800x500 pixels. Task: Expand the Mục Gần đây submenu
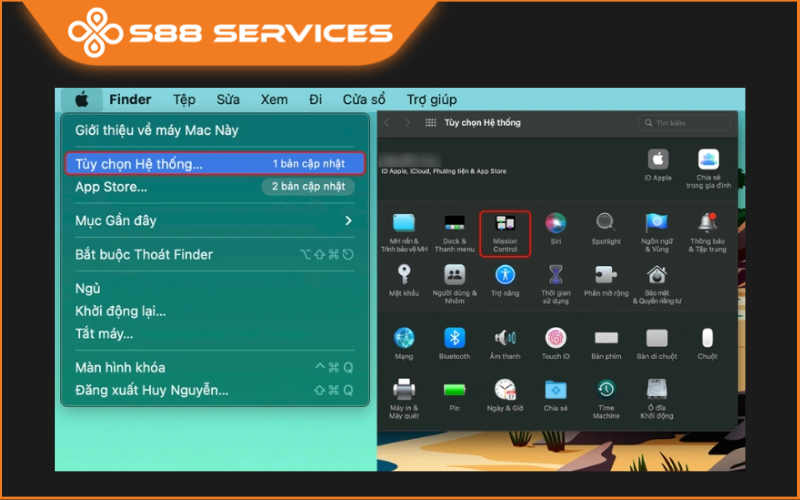coord(215,221)
